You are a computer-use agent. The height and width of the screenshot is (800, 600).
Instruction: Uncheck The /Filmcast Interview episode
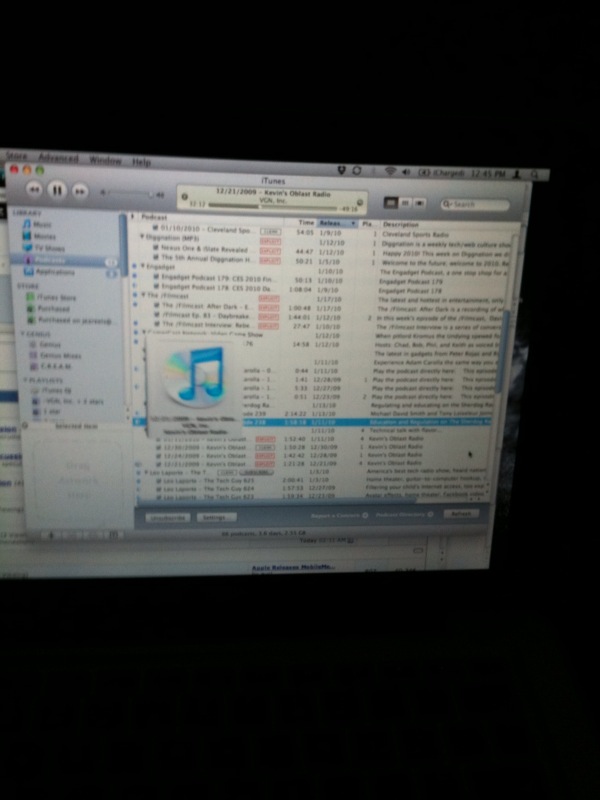tap(157, 324)
